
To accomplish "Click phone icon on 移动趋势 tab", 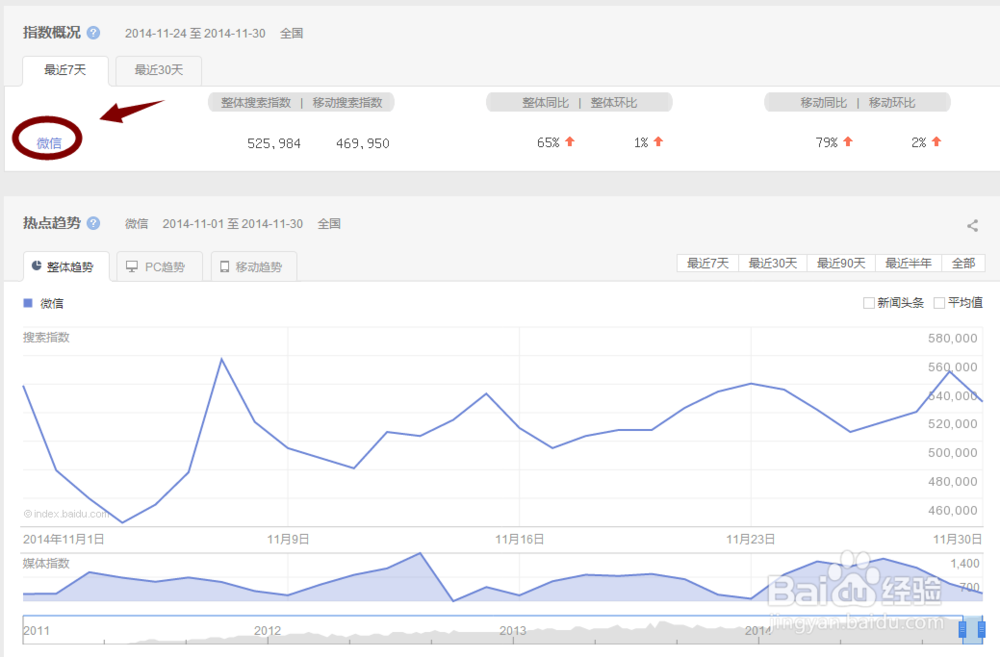I will coord(224,267).
